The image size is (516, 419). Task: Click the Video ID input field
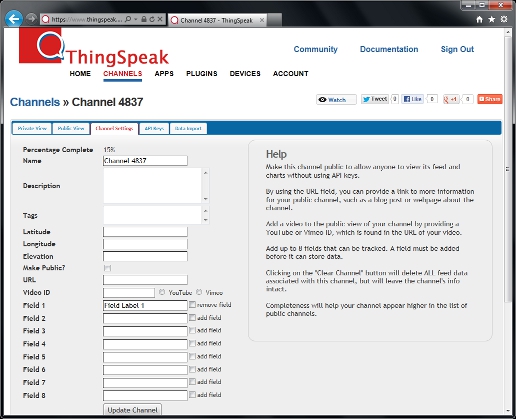pos(129,293)
